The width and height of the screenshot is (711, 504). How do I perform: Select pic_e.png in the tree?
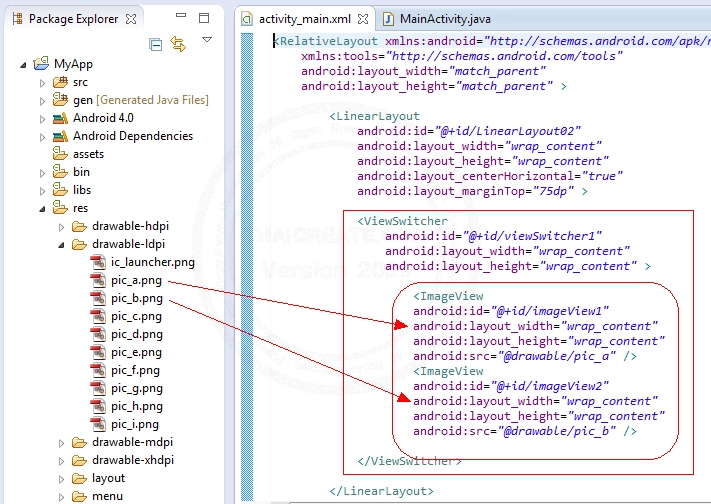pyautogui.click(x=136, y=352)
